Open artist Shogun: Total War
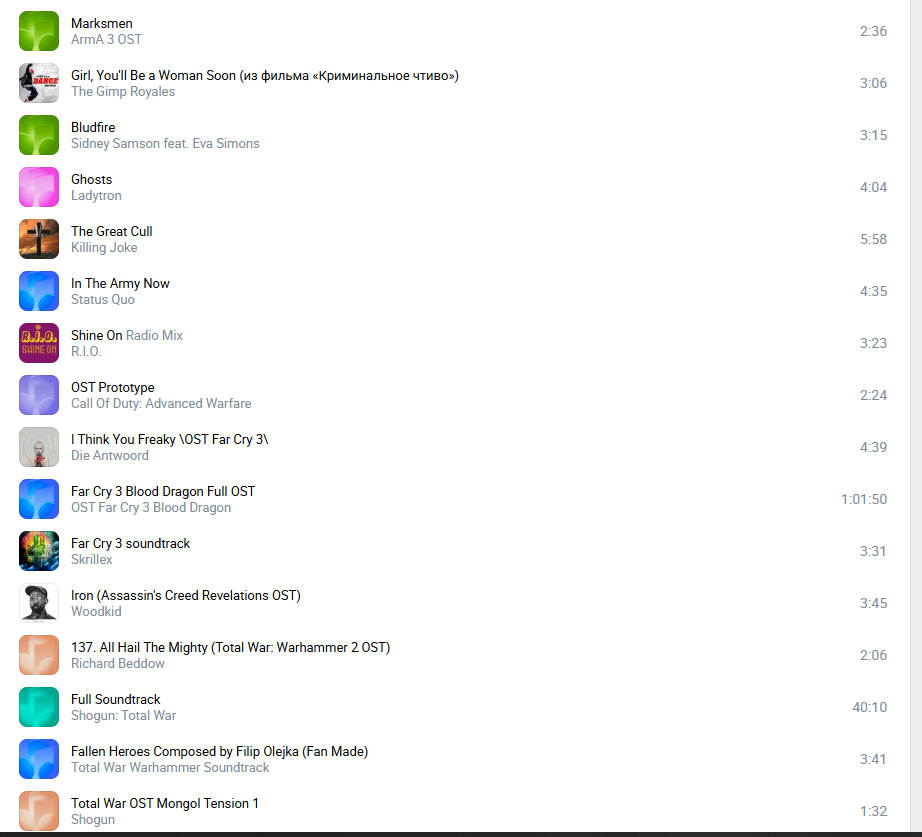 coord(123,716)
